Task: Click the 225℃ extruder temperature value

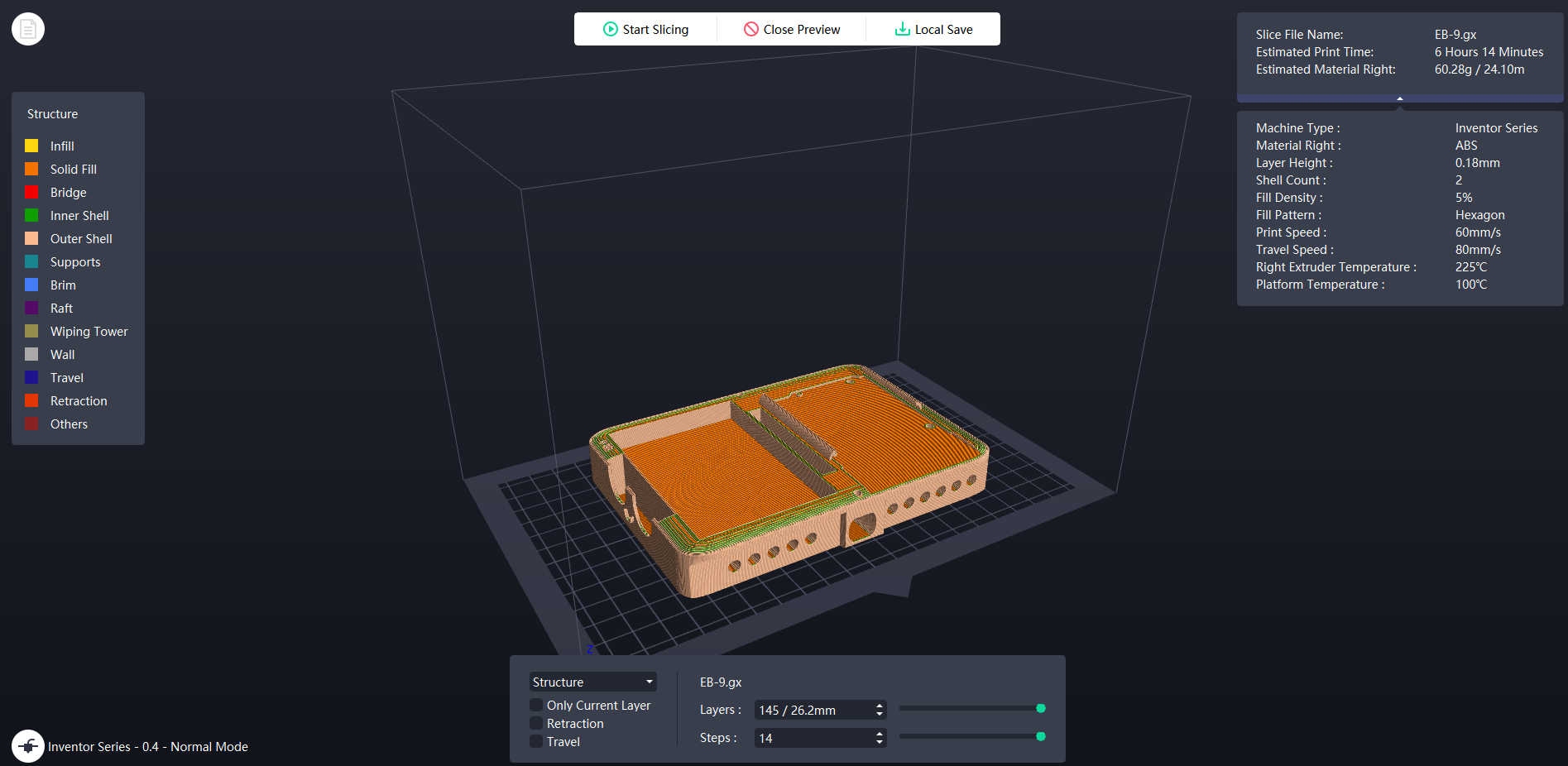Action: click(x=1471, y=267)
